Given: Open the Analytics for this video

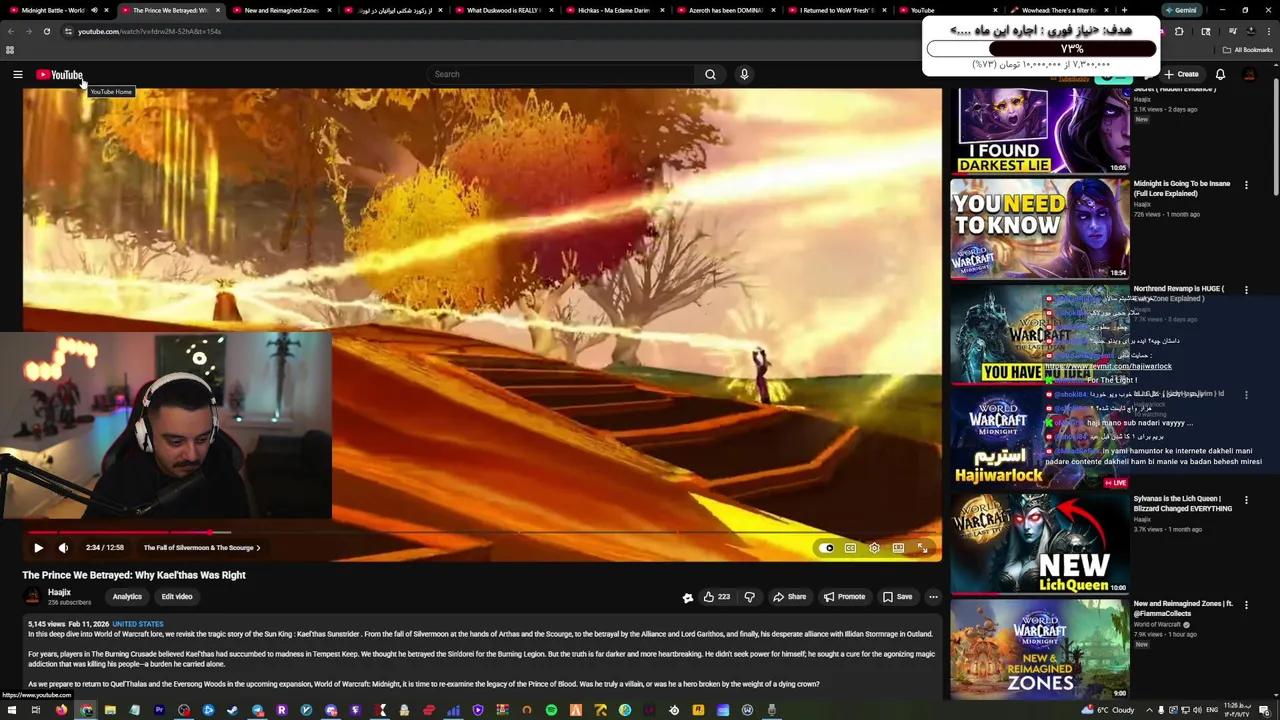Looking at the screenshot, I should tap(127, 597).
